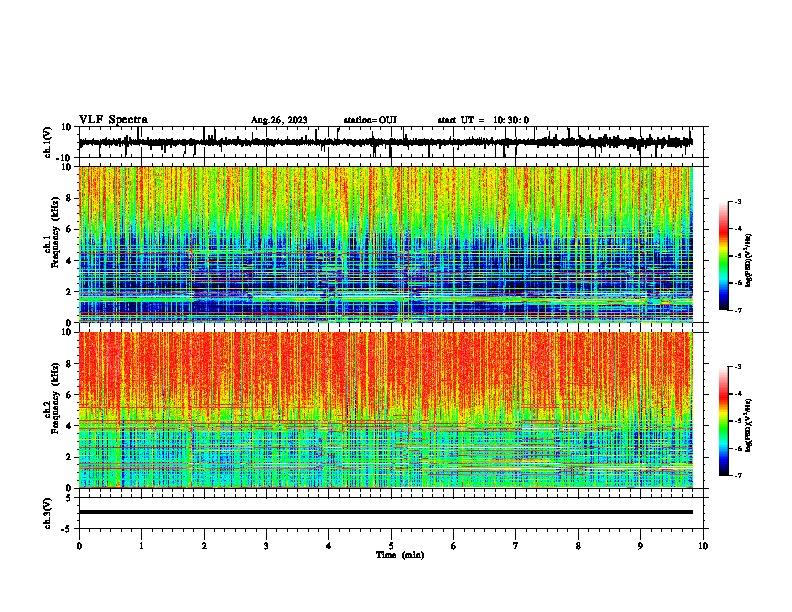Click the "2" kHz tick on ch.1 spectrogram
Viewport: 792px width, 612px height.
(x=69, y=292)
